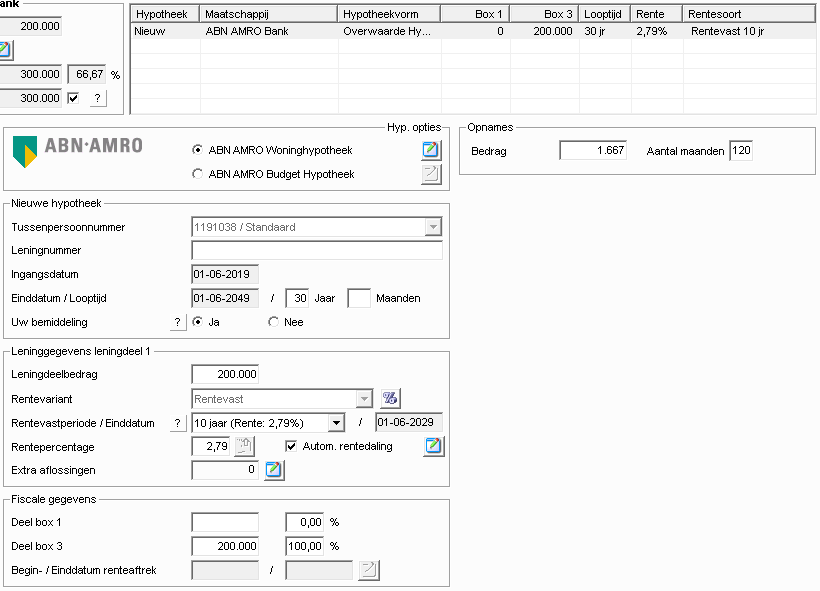
Task: Click rentevast Einddatum field 01-06-2029
Action: [x=408, y=422]
